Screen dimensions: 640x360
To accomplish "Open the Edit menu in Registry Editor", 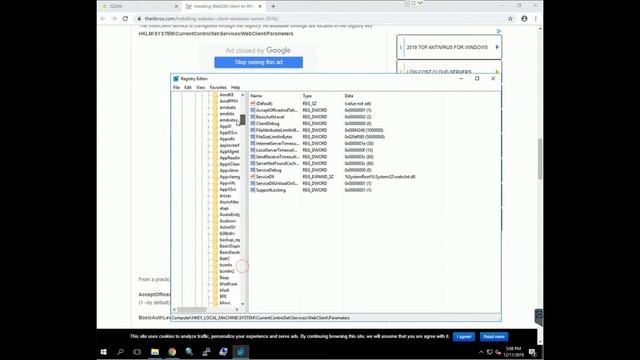I will 188,87.
